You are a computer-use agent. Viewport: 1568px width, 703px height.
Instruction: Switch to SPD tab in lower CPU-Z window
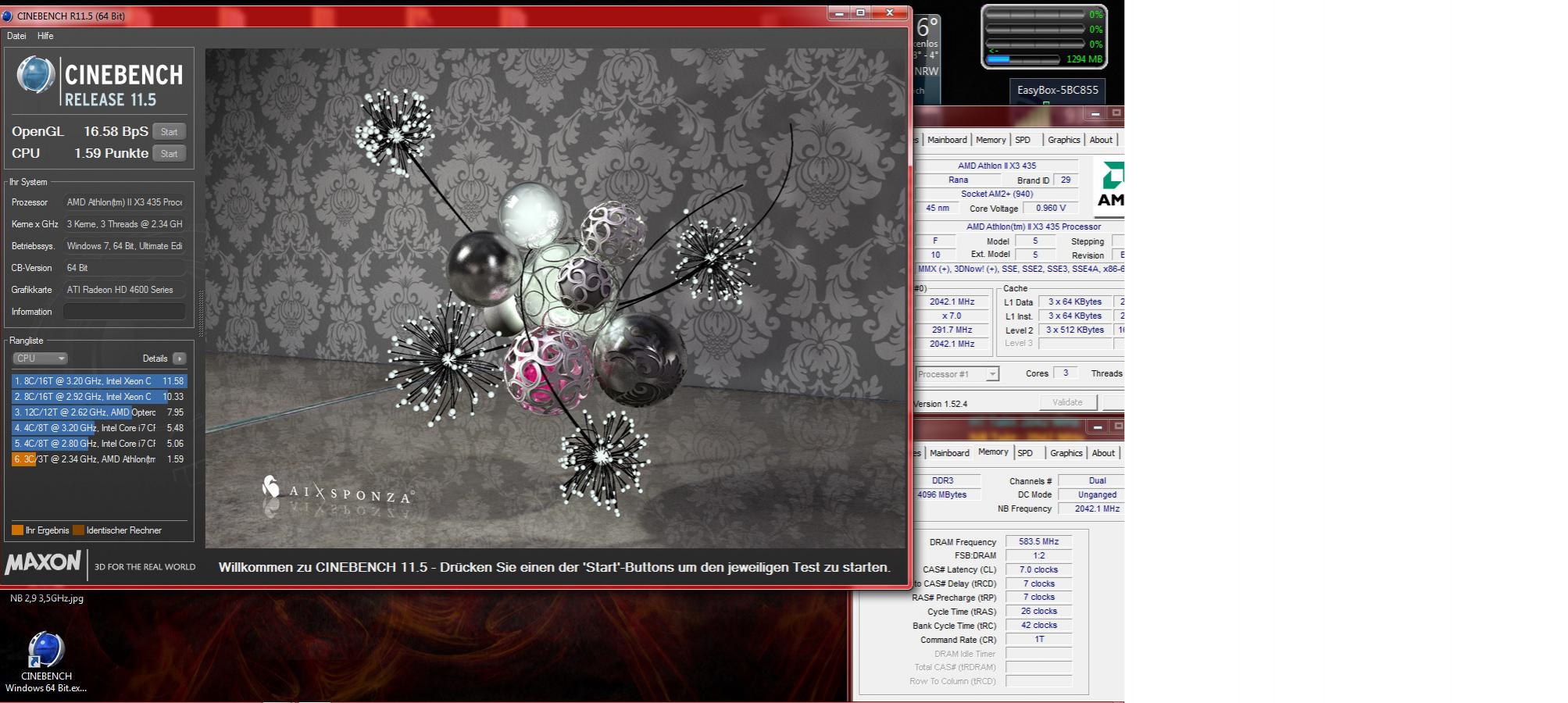(1026, 453)
